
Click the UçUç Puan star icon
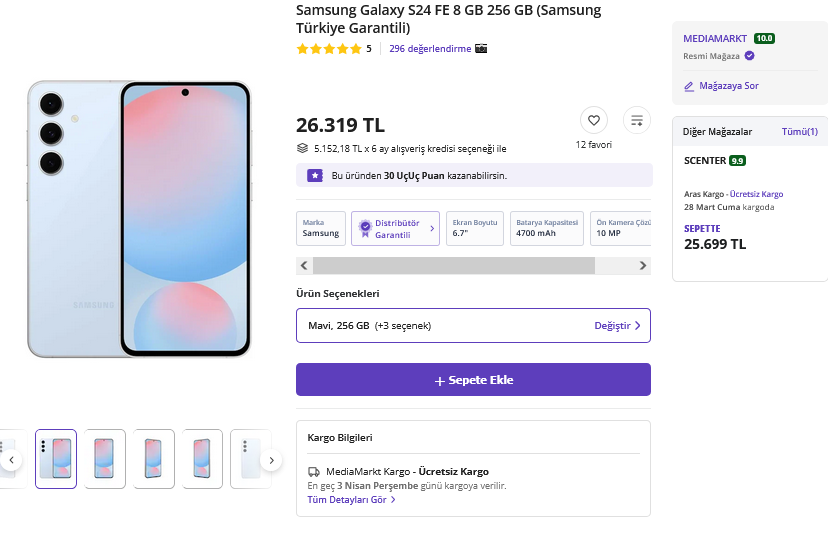(315, 175)
